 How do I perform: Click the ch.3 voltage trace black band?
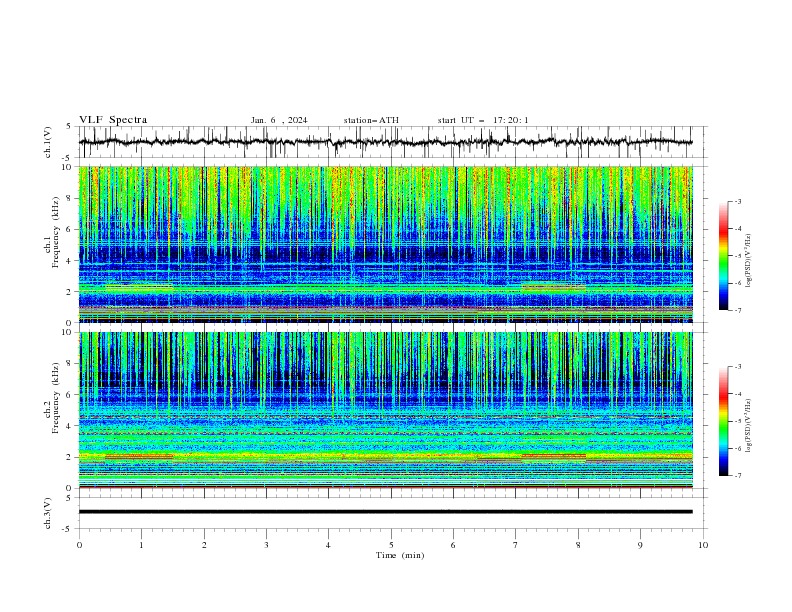click(386, 512)
